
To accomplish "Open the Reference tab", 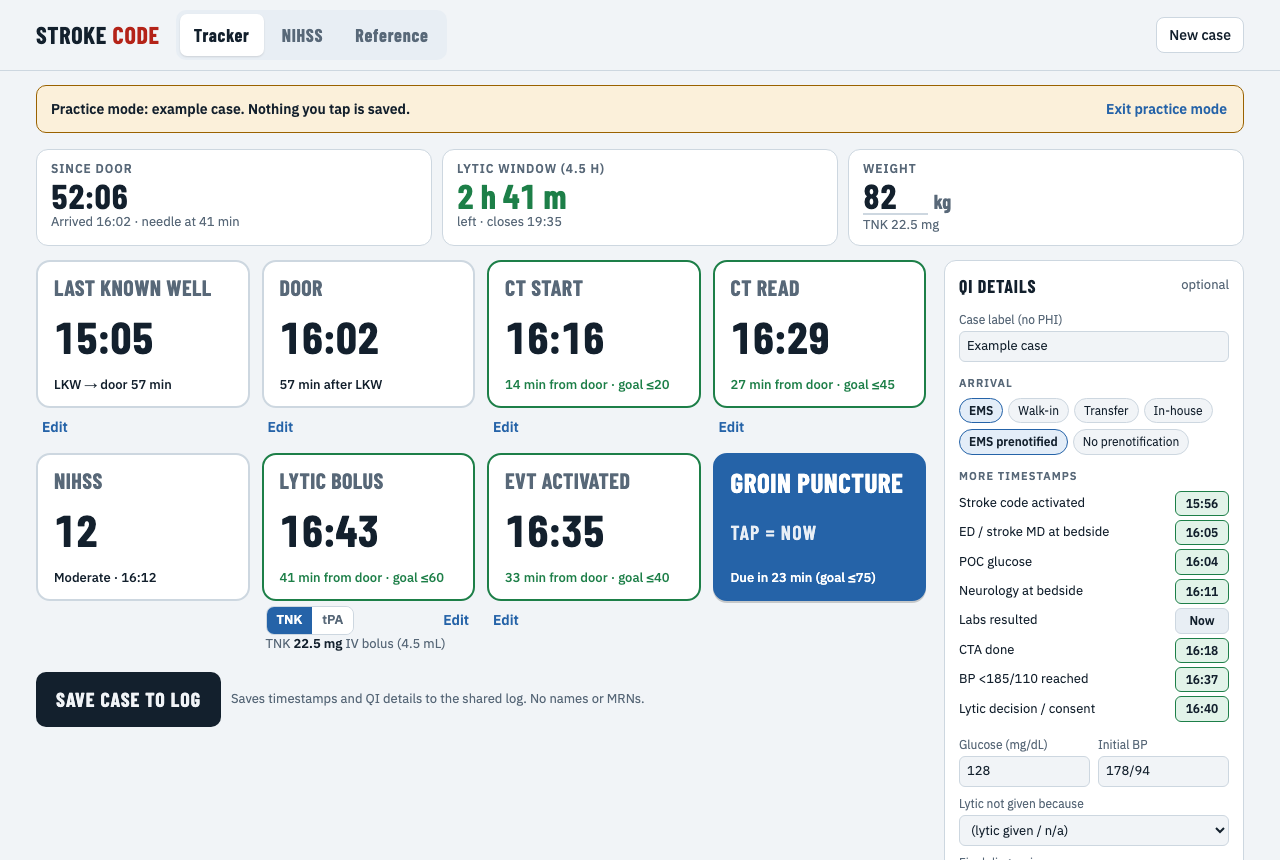I will [x=391, y=35].
